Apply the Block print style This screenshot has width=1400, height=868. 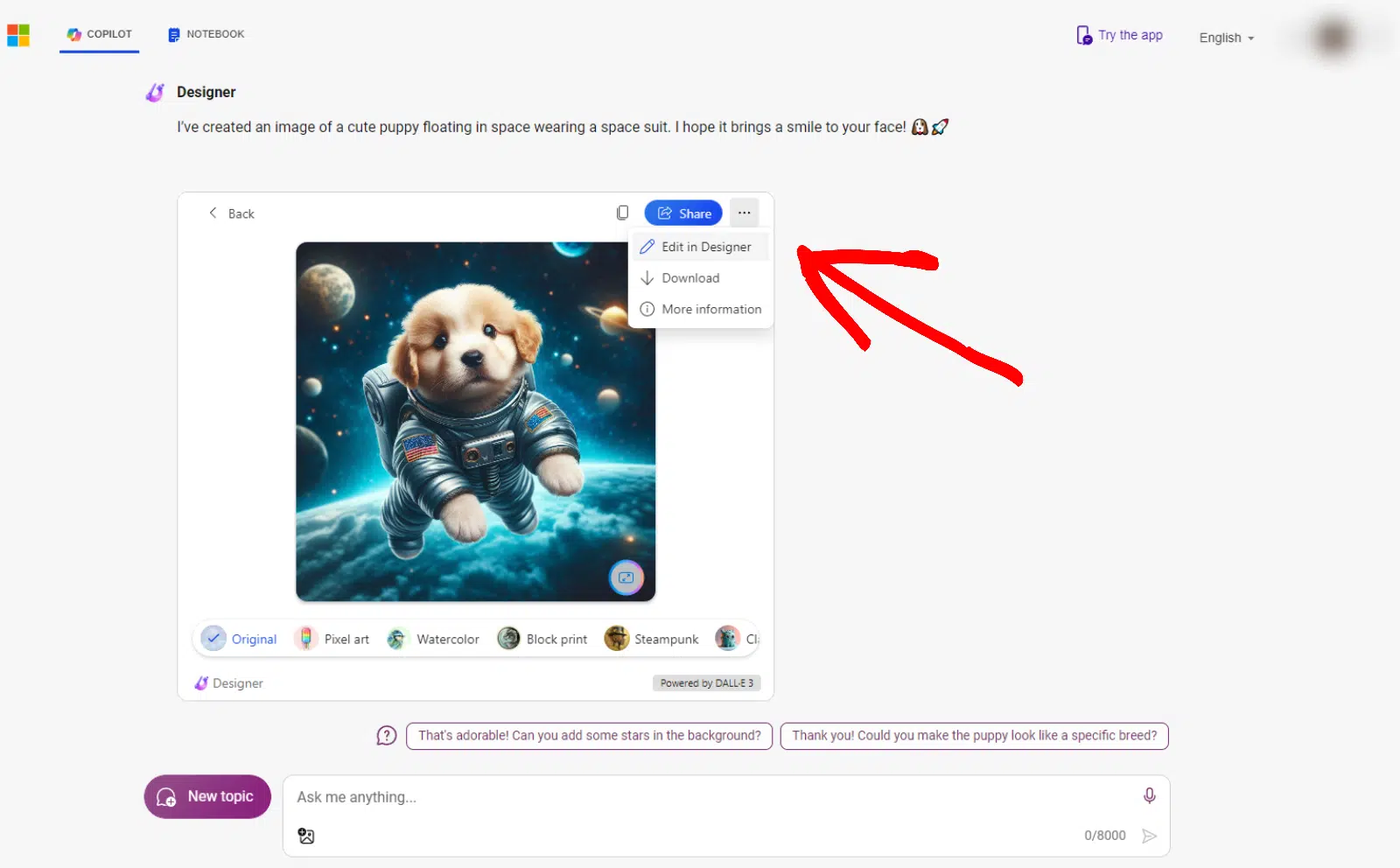tap(542, 639)
